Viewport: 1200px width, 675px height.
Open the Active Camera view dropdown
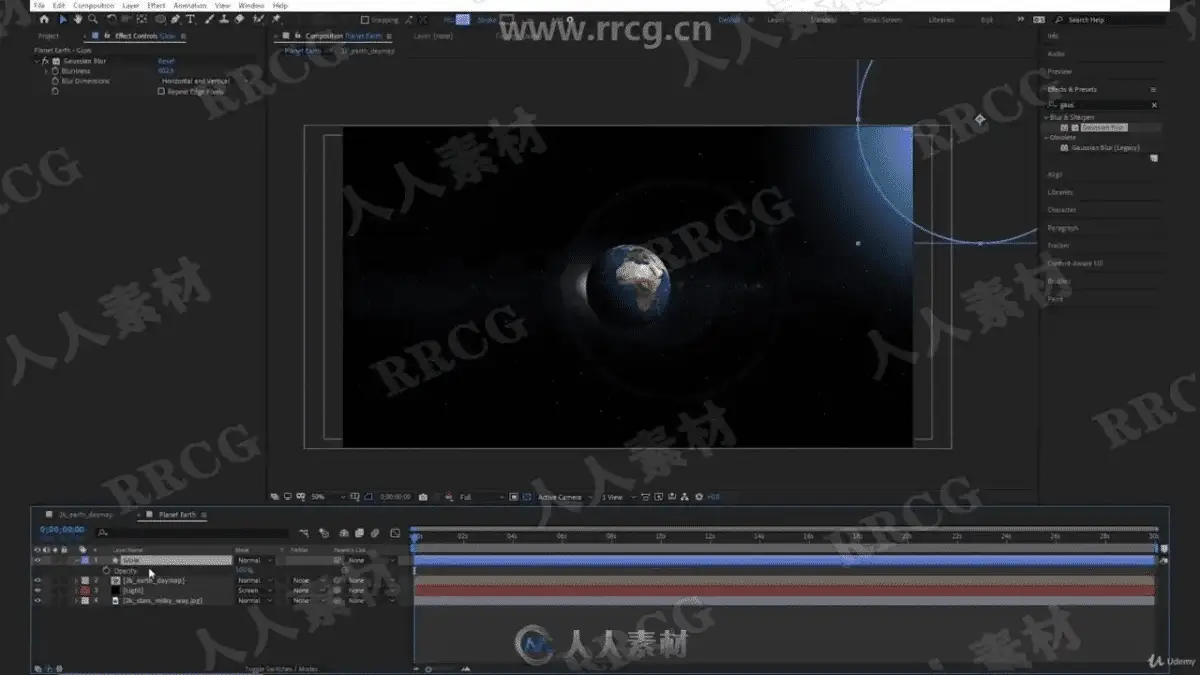[564, 497]
